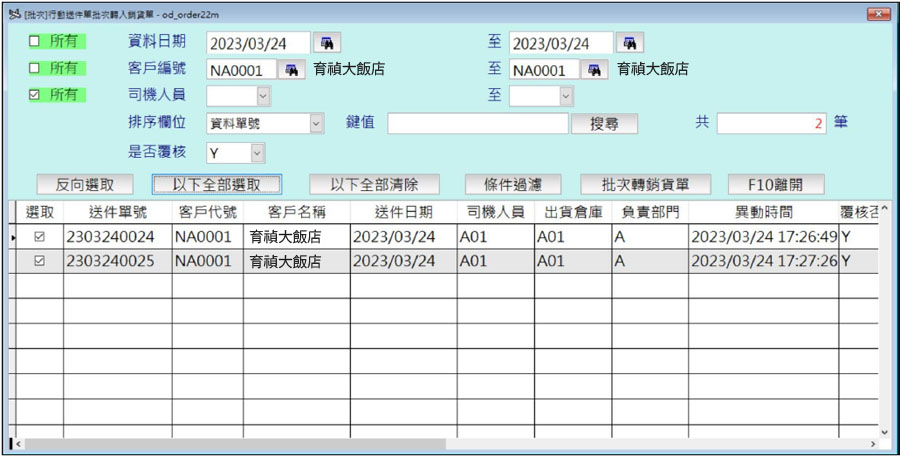
Task: Click the application icon in title bar
Action: [14, 14]
